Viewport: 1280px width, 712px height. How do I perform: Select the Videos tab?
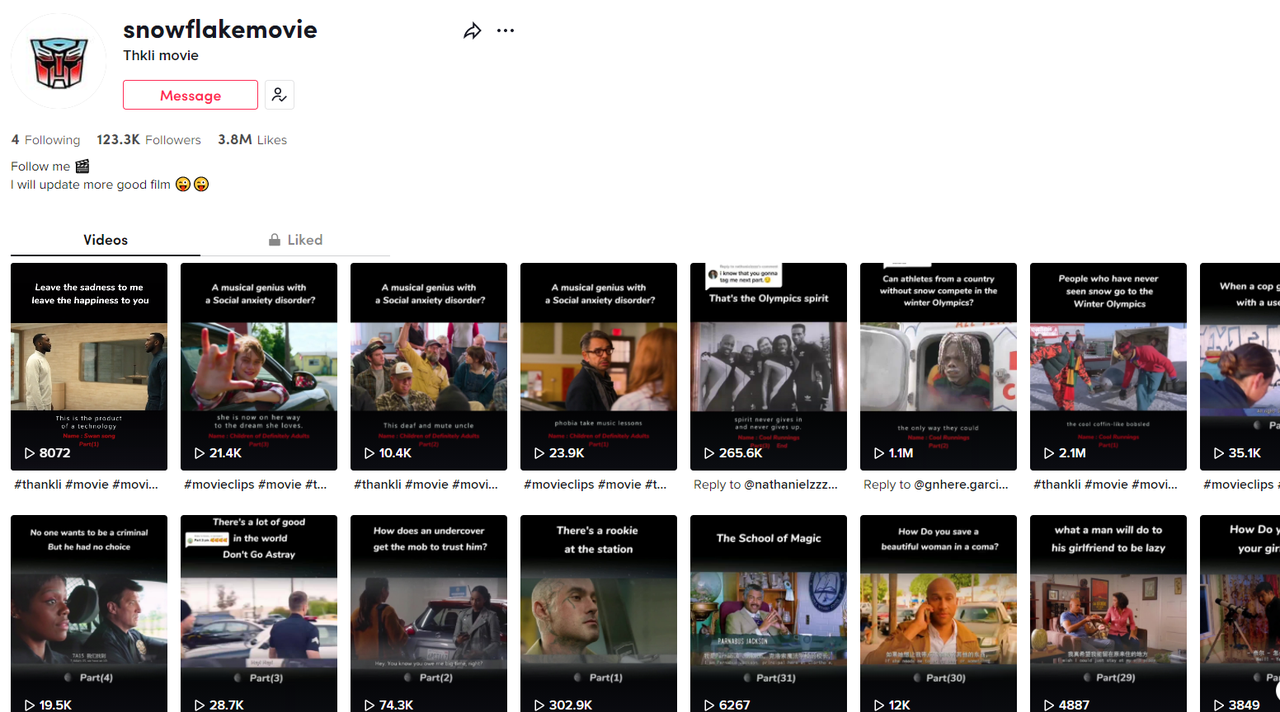(x=105, y=240)
